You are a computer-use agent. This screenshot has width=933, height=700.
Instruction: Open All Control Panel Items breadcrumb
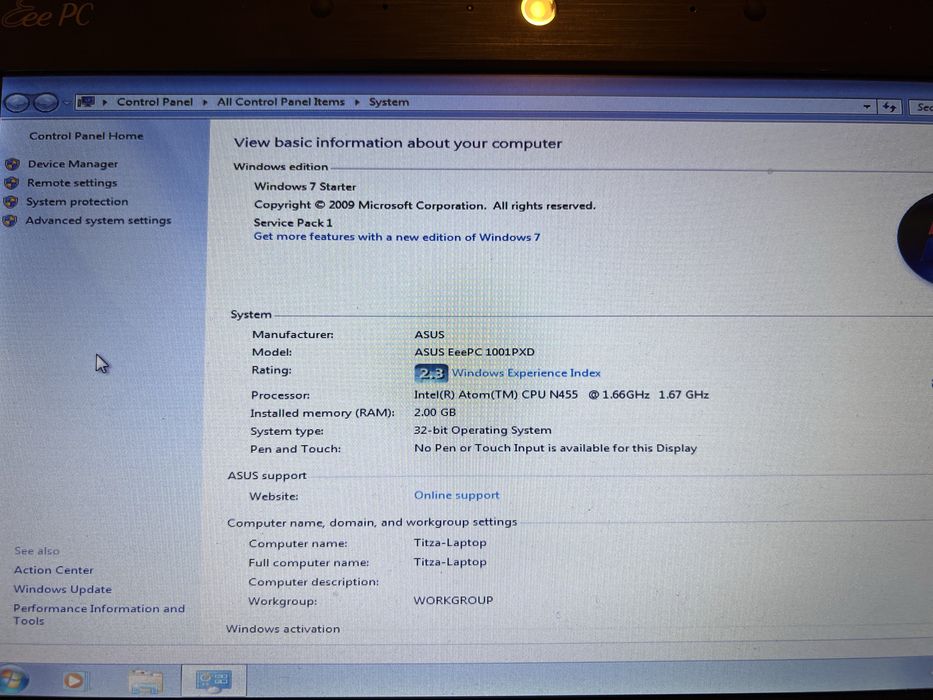pos(281,102)
